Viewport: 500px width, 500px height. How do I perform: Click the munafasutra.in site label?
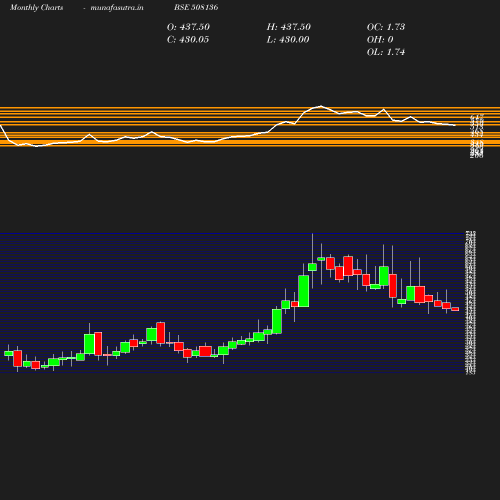pos(117,8)
